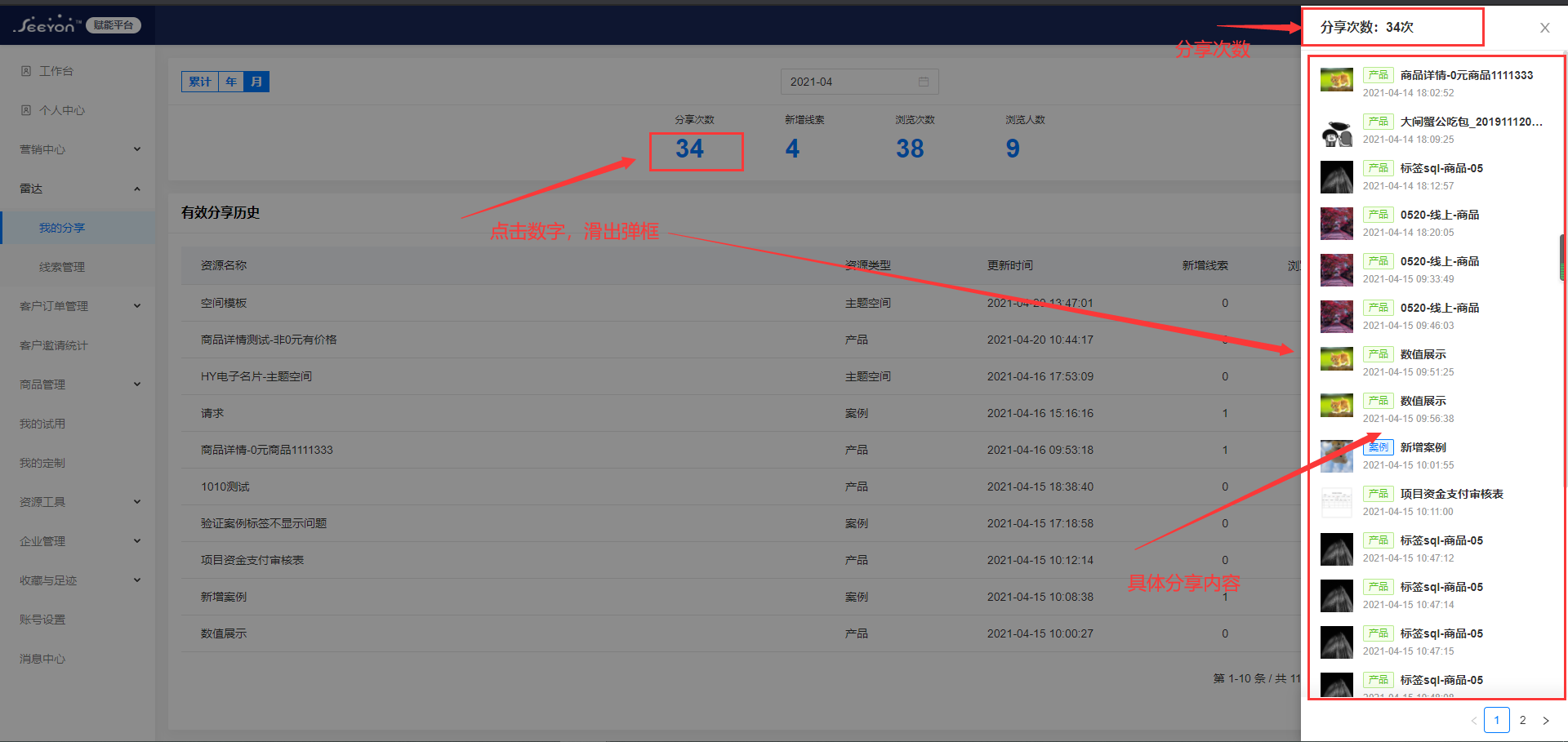
Task: Select page 1 of share list
Action: coord(1496,720)
